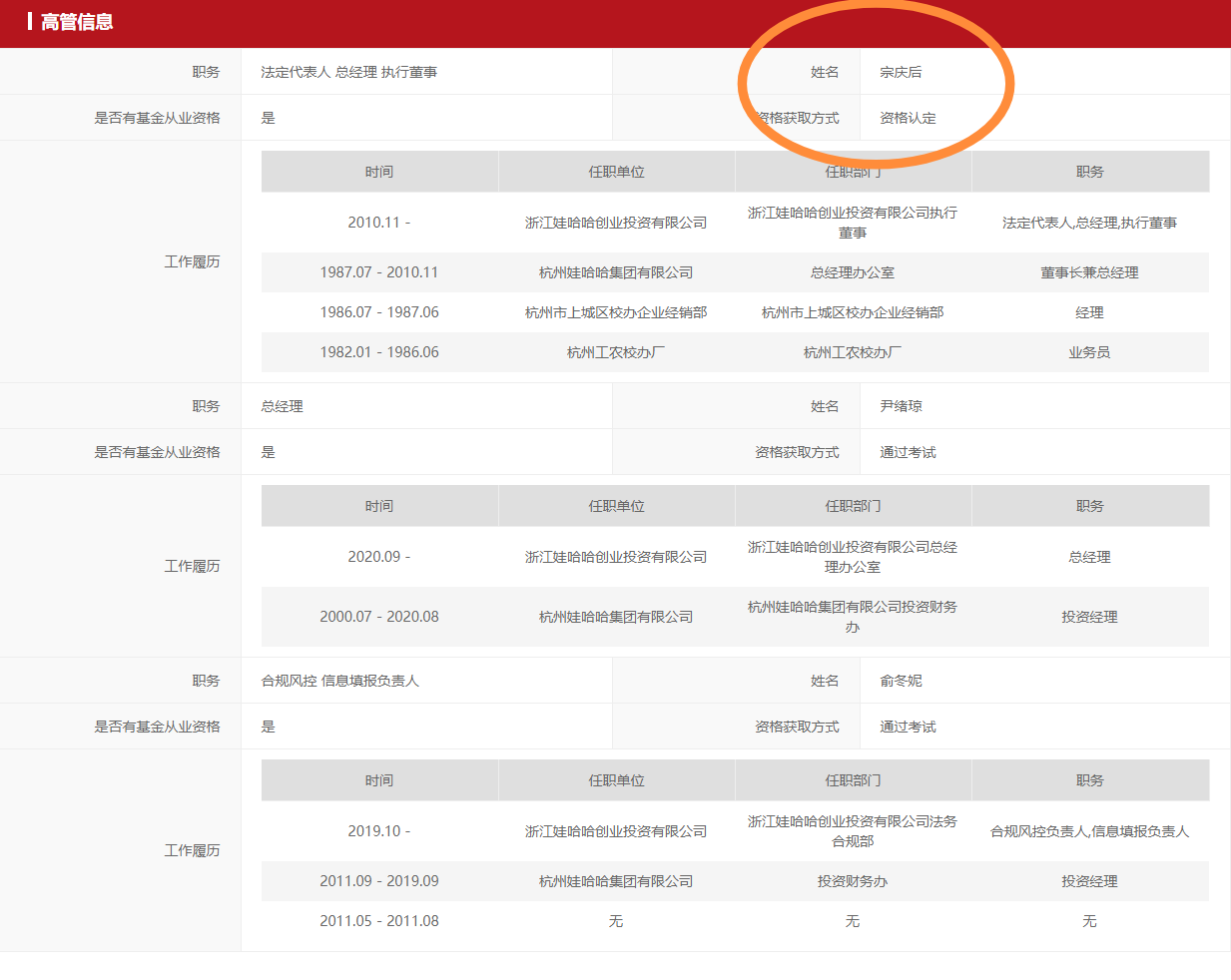The image size is (1231, 980).
Task: Click 投资经理 in the 2000.07 row
Action: click(1089, 617)
